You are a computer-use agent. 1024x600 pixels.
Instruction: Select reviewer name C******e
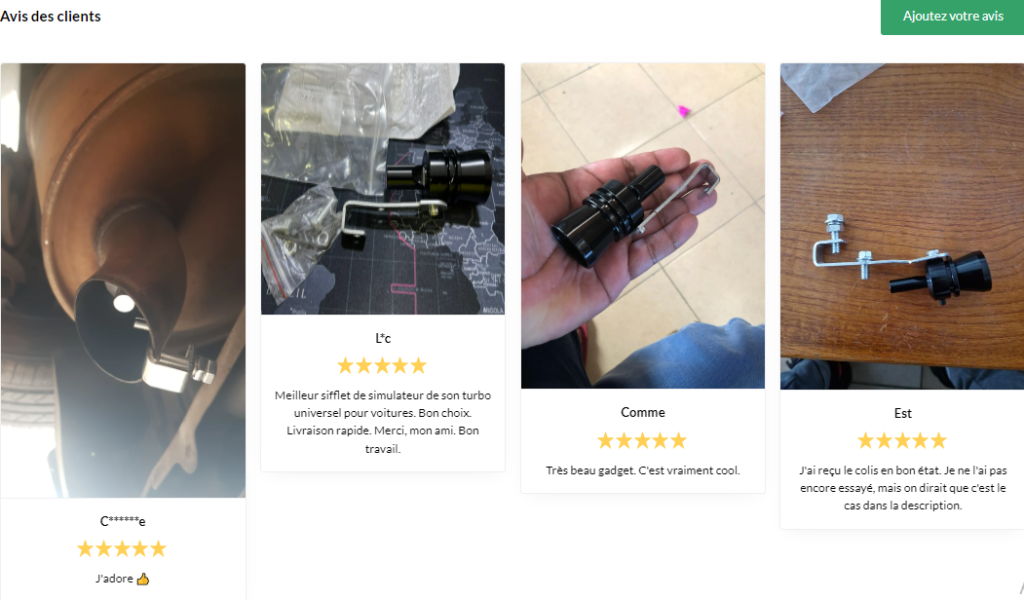[123, 521]
